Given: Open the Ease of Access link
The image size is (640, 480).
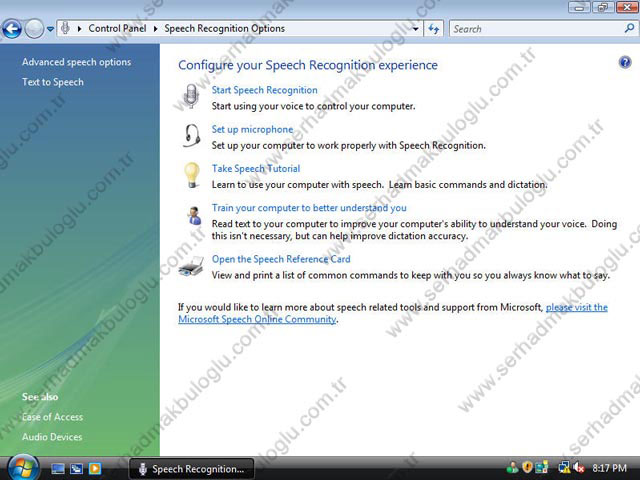Looking at the screenshot, I should [53, 417].
